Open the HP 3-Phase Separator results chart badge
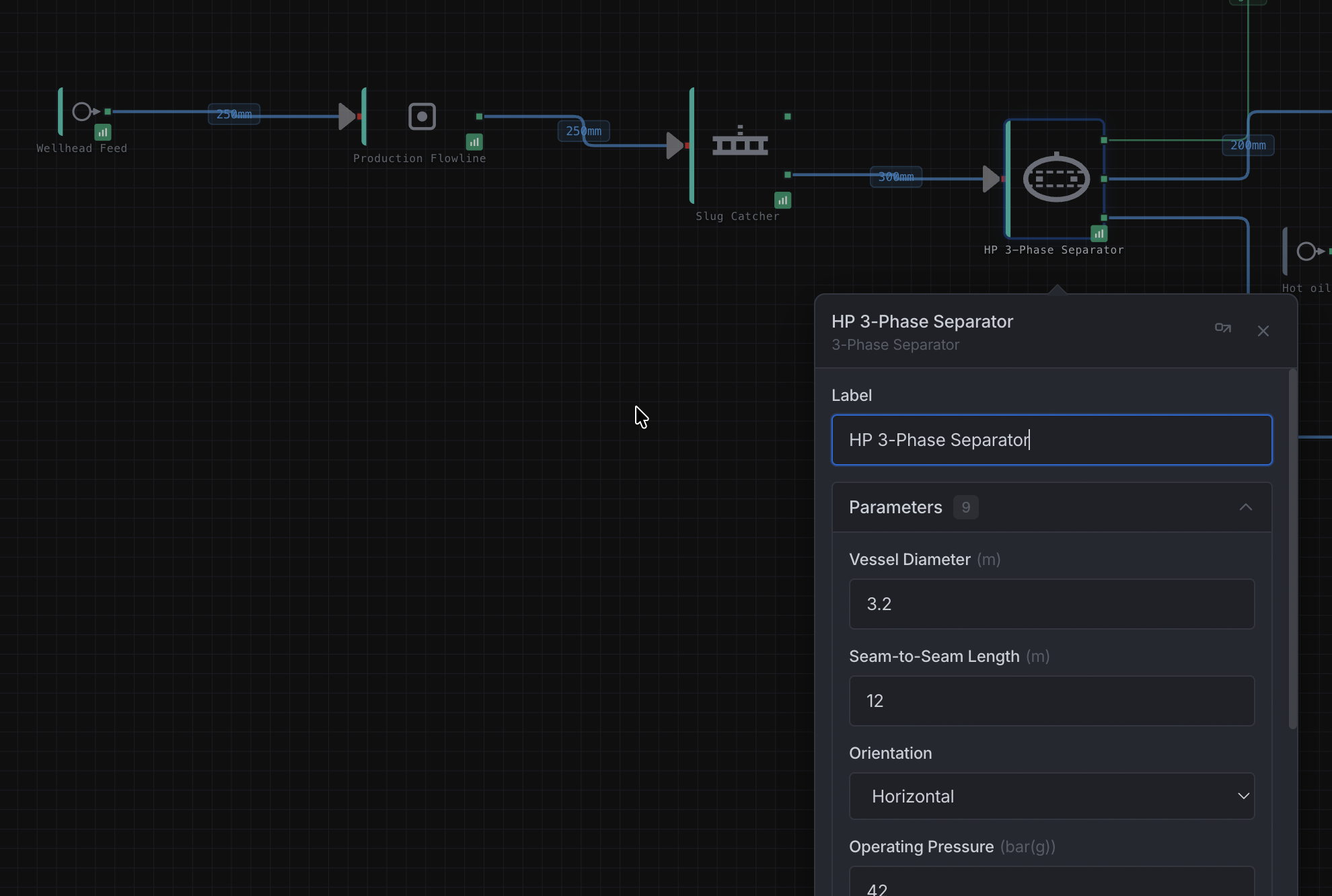The height and width of the screenshot is (896, 1332). 1099,233
